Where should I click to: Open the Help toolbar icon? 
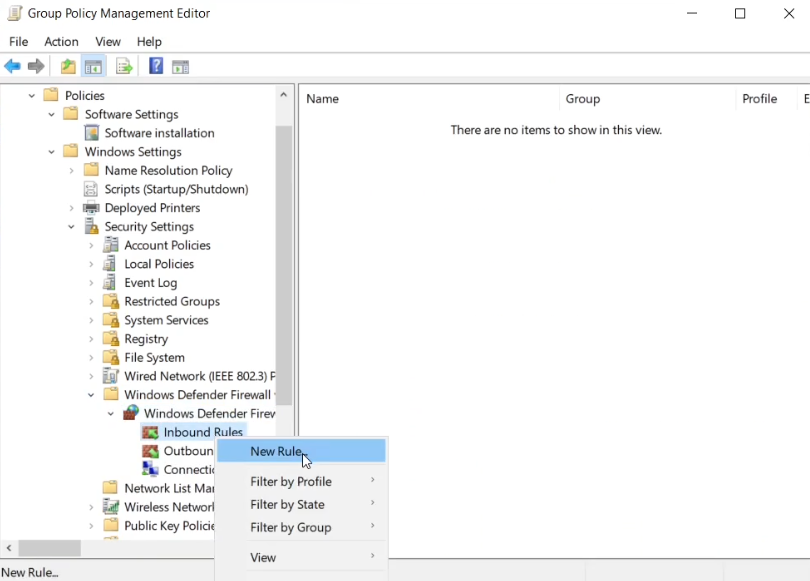coord(156,67)
